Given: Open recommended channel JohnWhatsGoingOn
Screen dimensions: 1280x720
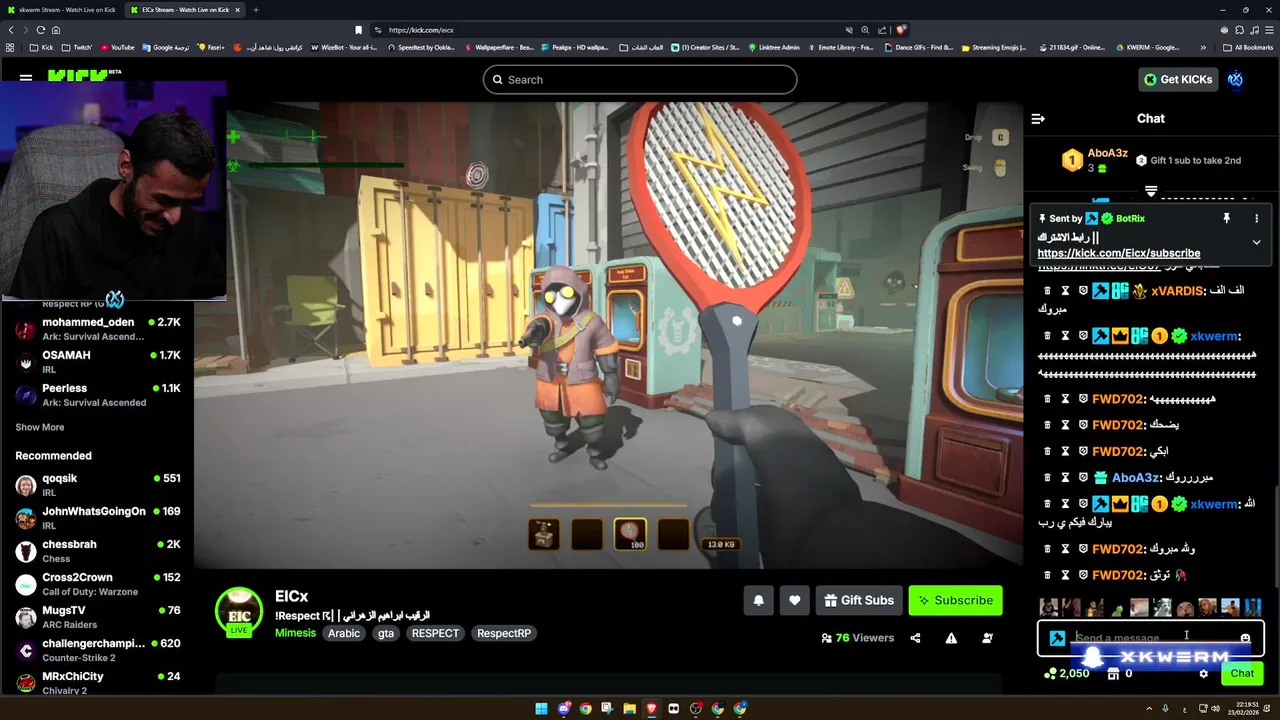Looking at the screenshot, I should tap(98, 518).
